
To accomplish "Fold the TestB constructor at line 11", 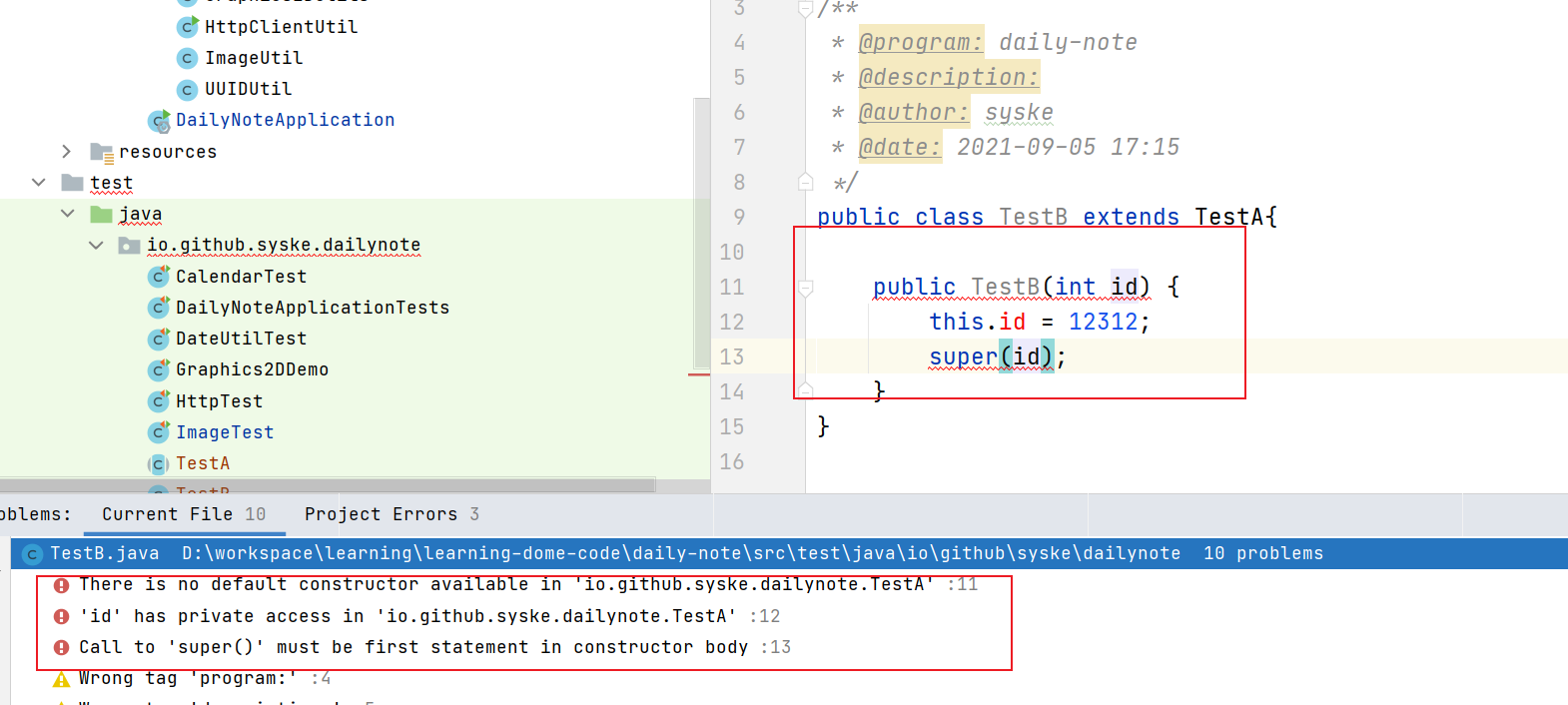I will coord(805,288).
